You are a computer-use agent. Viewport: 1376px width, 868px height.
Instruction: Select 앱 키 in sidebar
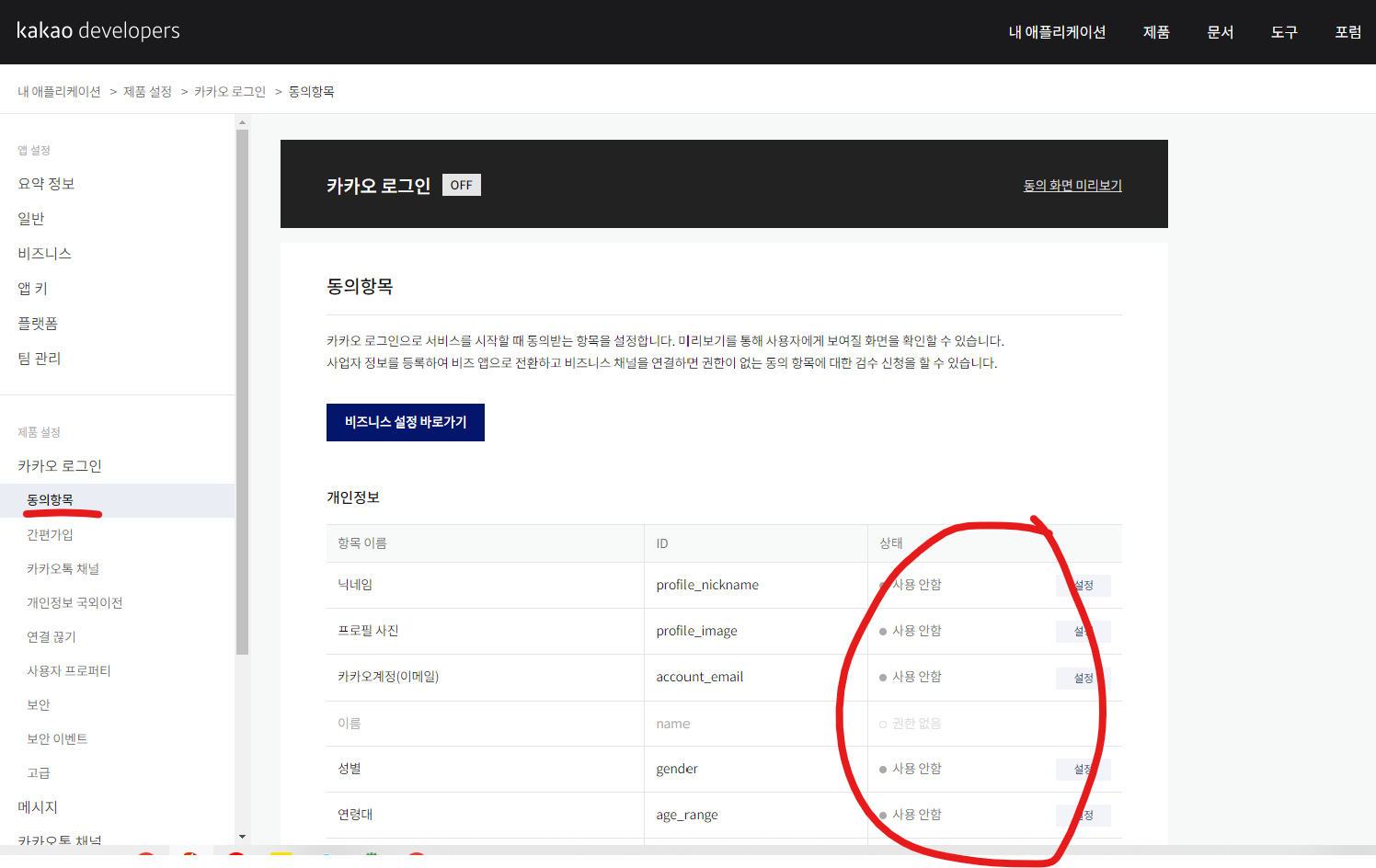32,289
